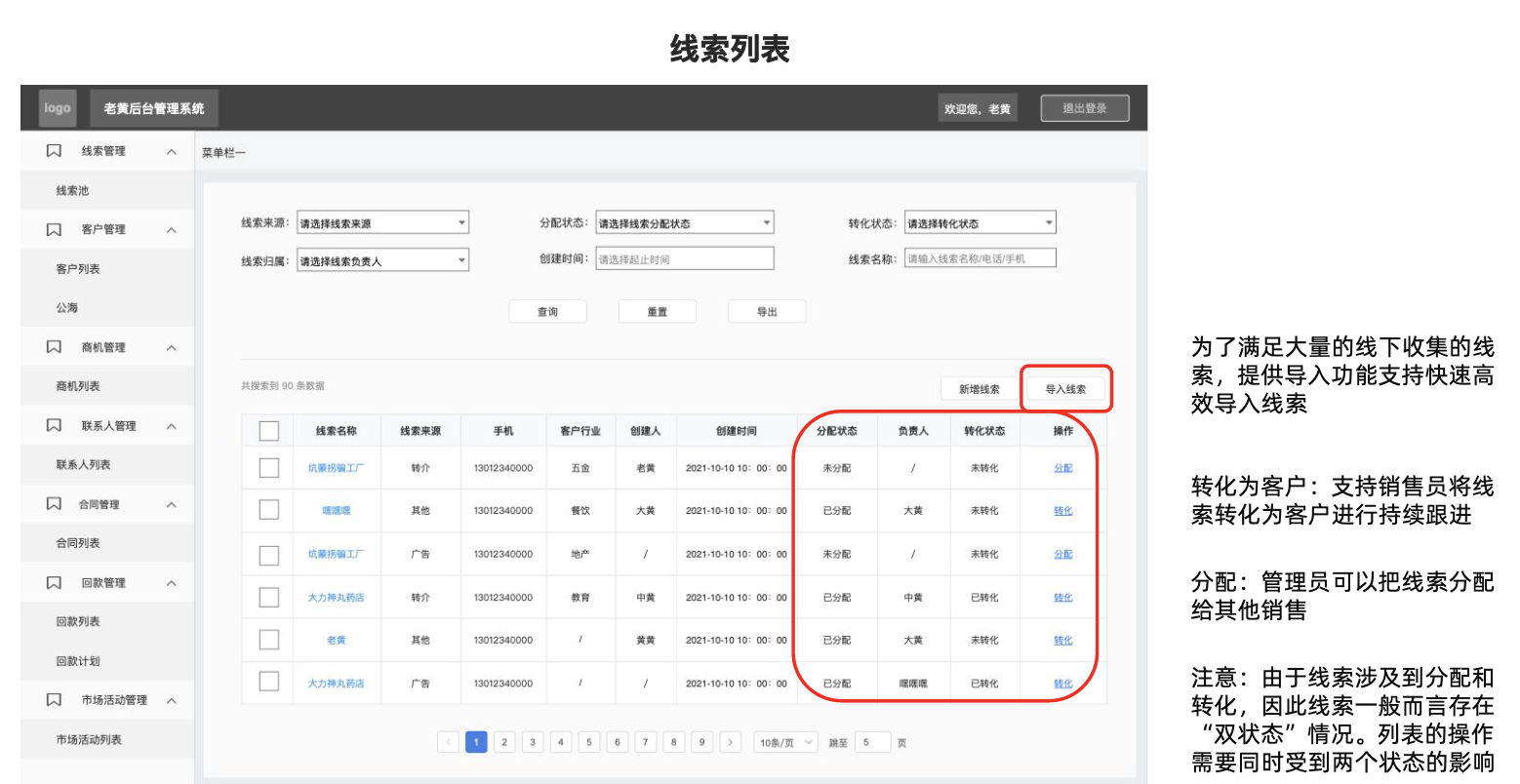Click bookmark icon beside 联系人管理
Screen dimensions: 1520x784
coord(54,426)
